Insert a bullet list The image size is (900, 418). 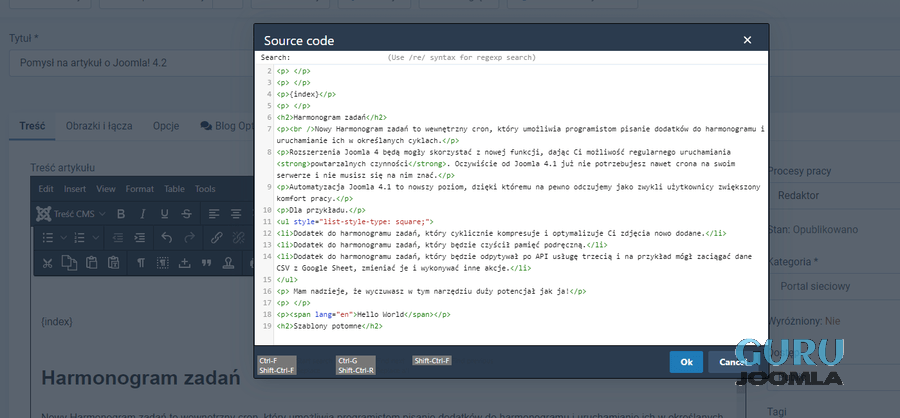click(49, 238)
